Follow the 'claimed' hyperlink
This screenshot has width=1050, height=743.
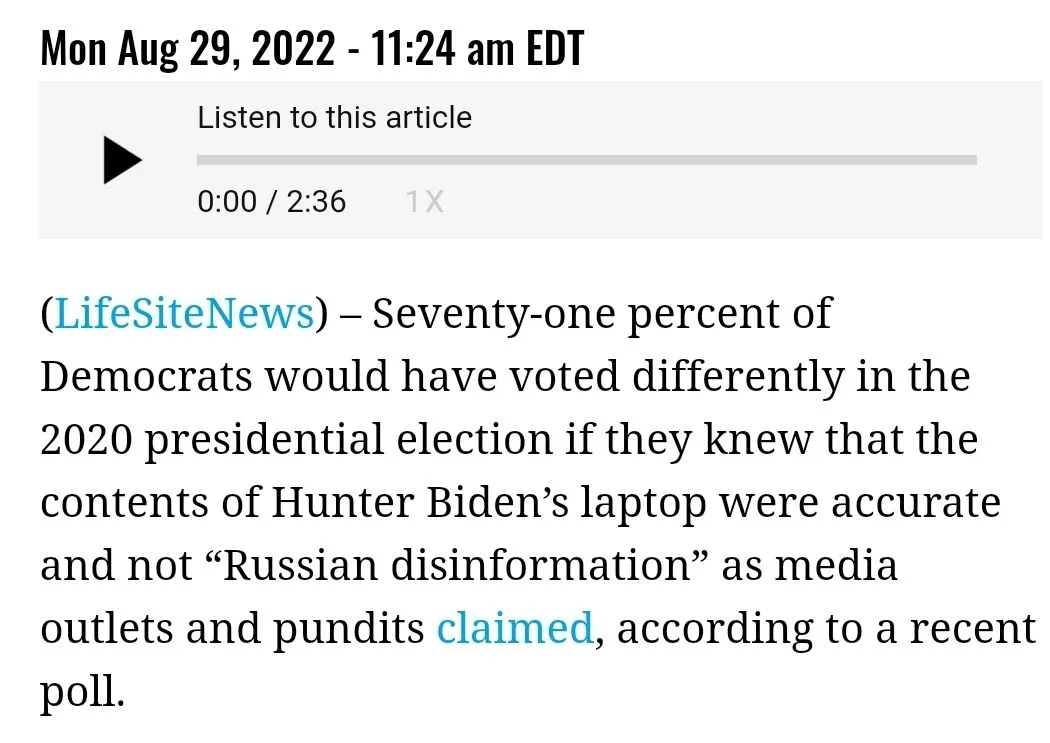[x=515, y=629]
